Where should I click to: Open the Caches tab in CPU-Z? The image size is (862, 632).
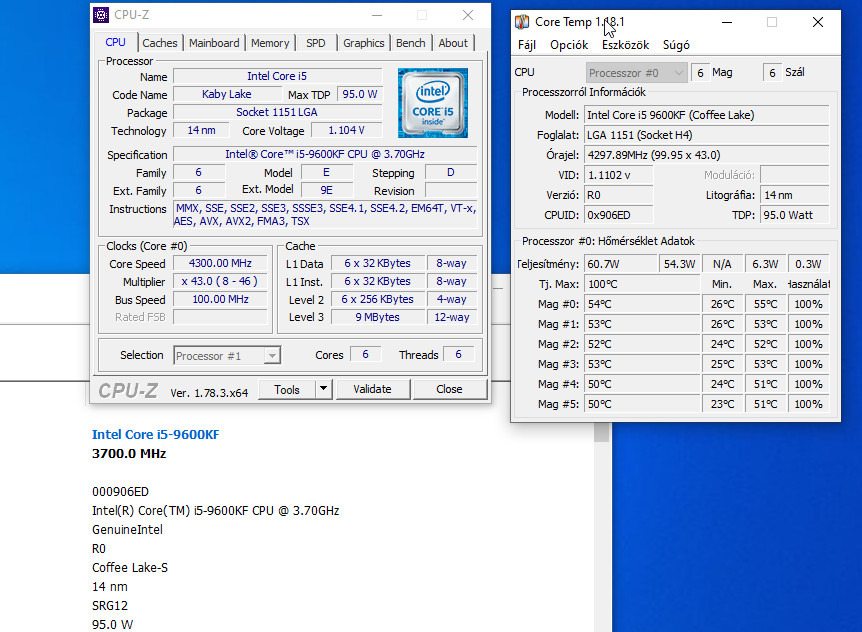pyautogui.click(x=159, y=43)
